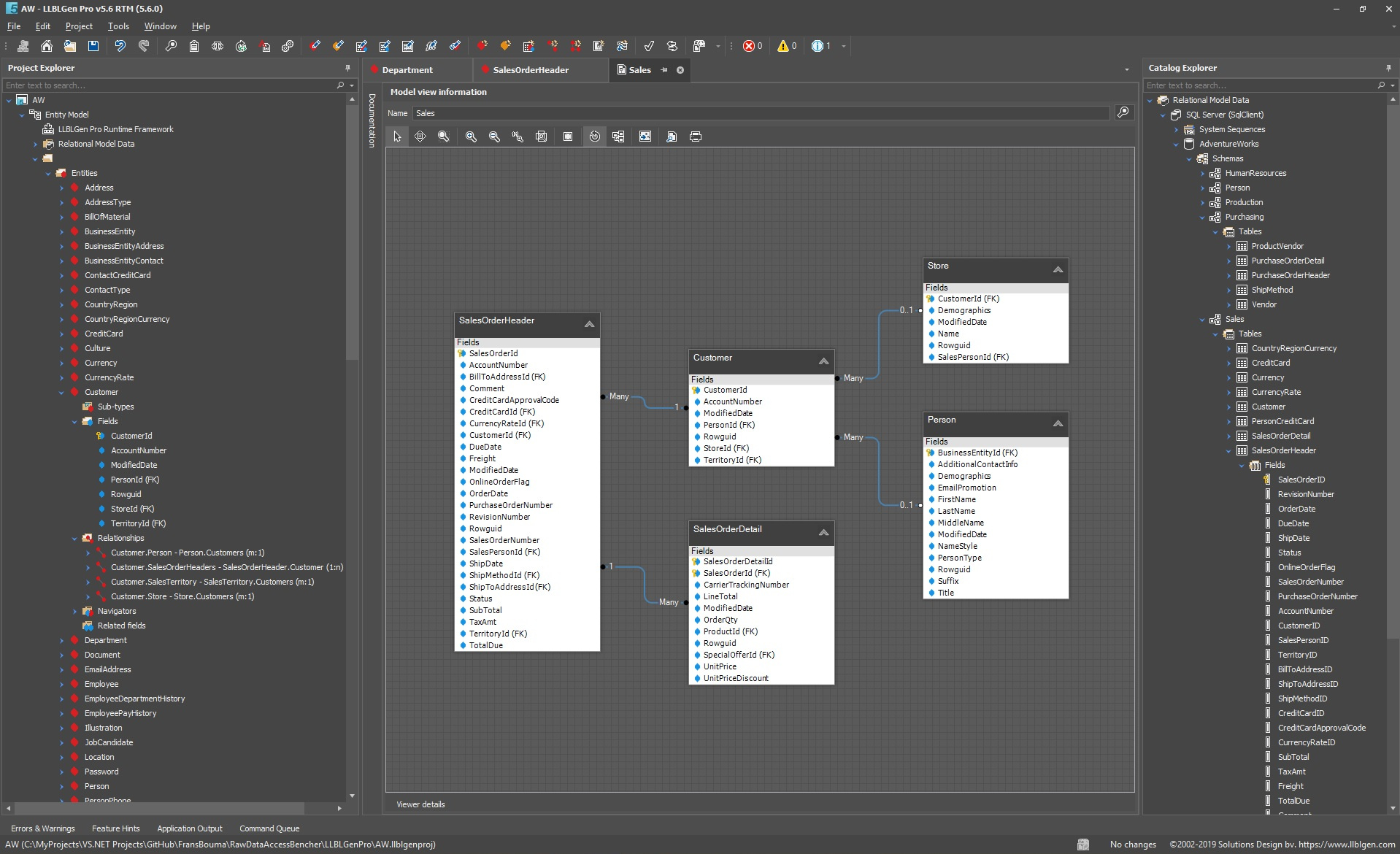Collapse the Person entity box in diagram
The image size is (1400, 854).
click(x=1058, y=424)
